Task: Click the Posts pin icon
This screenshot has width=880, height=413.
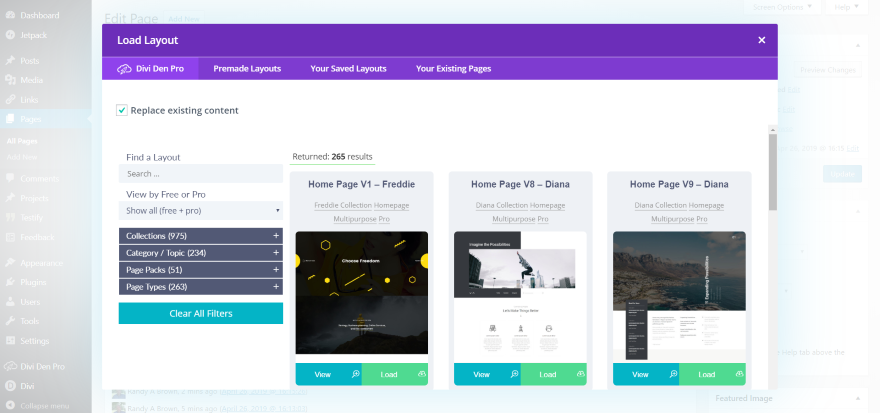Action: 10,61
